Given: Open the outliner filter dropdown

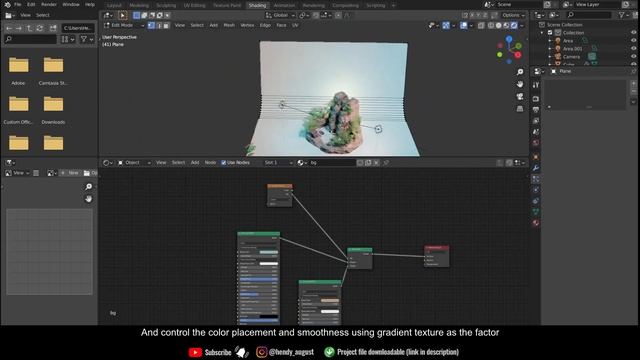Looking at the screenshot, I should pos(624,15).
